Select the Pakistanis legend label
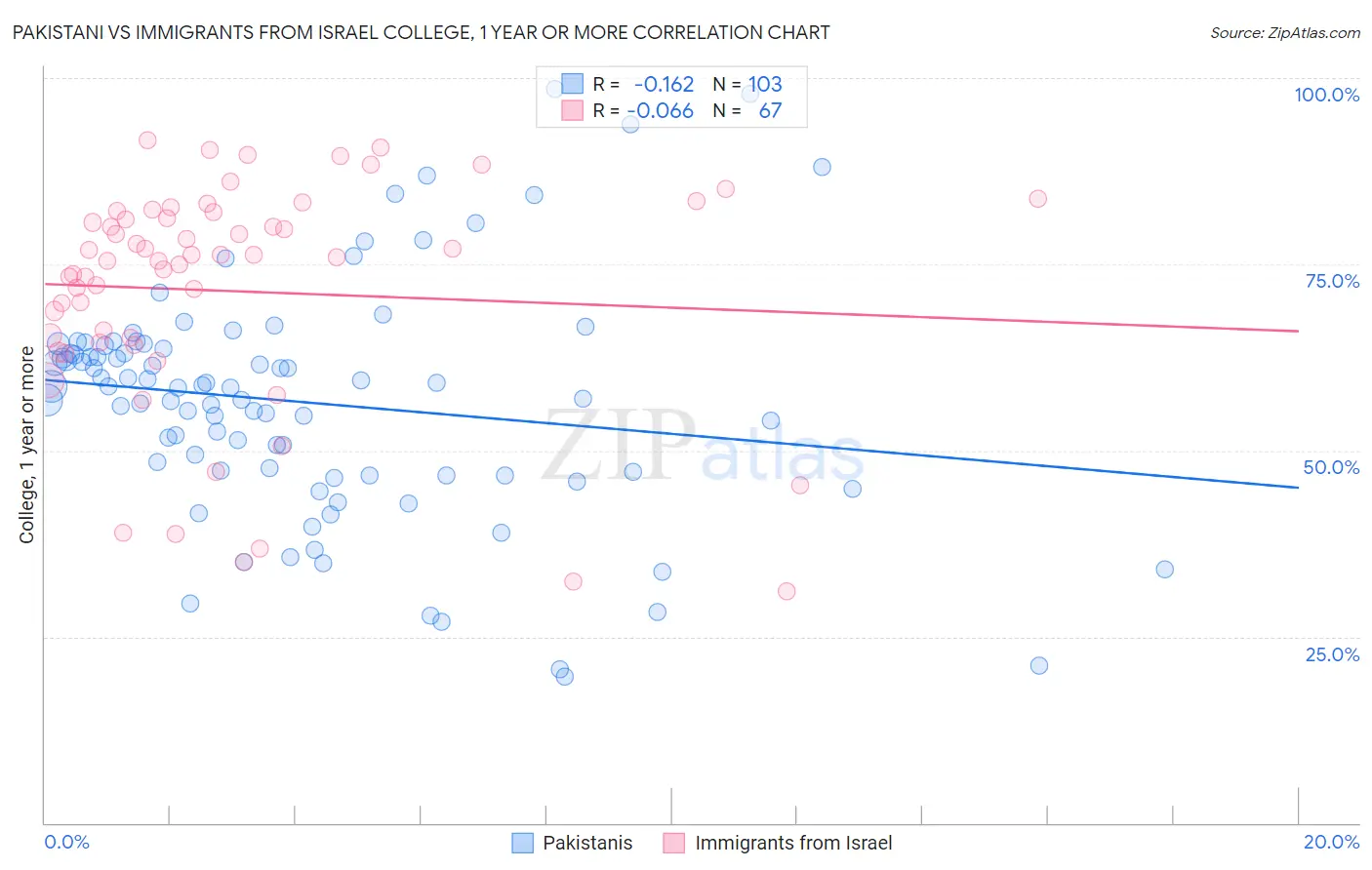Image resolution: width=1372 pixels, height=870 pixels. 587,843
